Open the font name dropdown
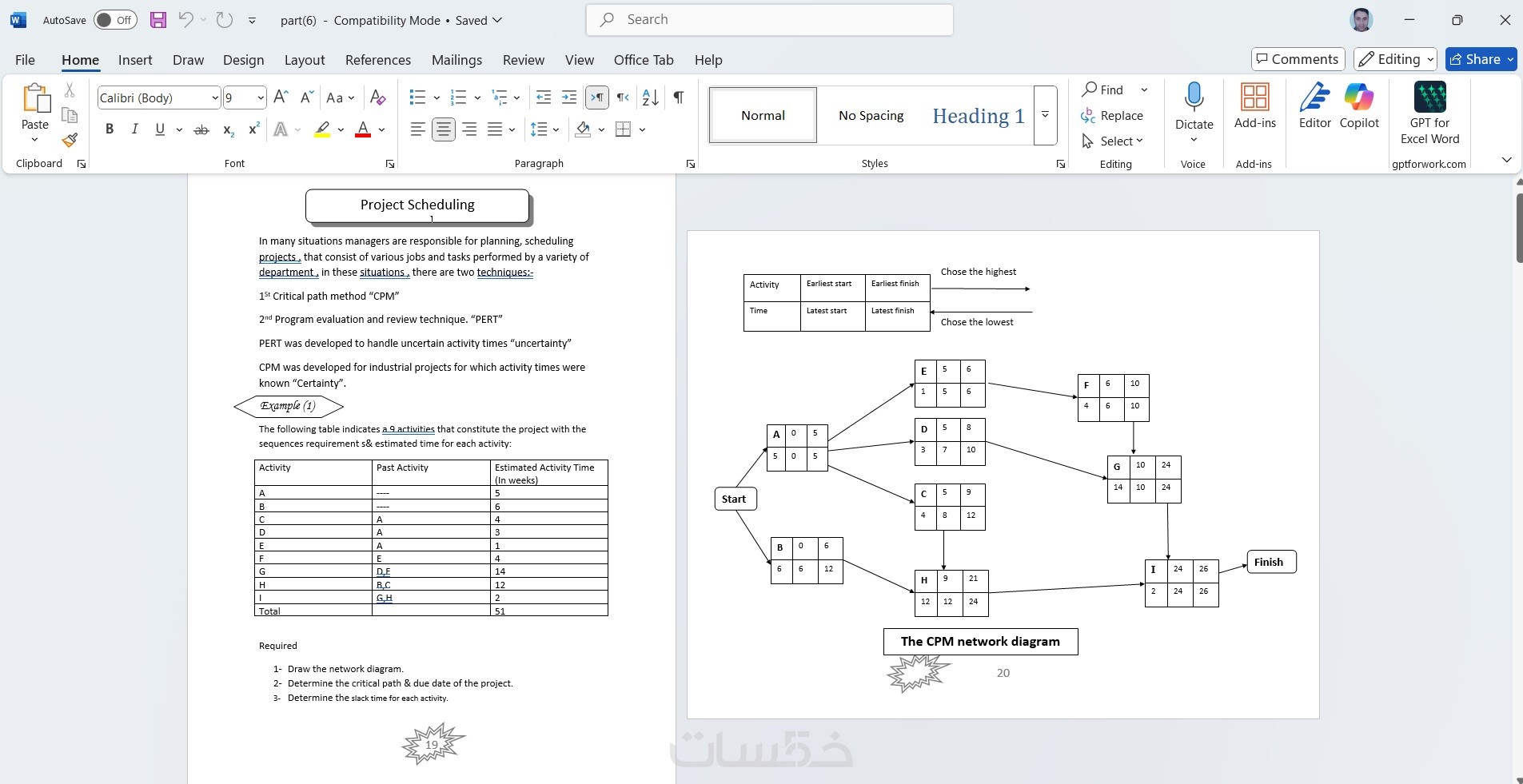Screen dimensions: 1523x784 point(215,98)
